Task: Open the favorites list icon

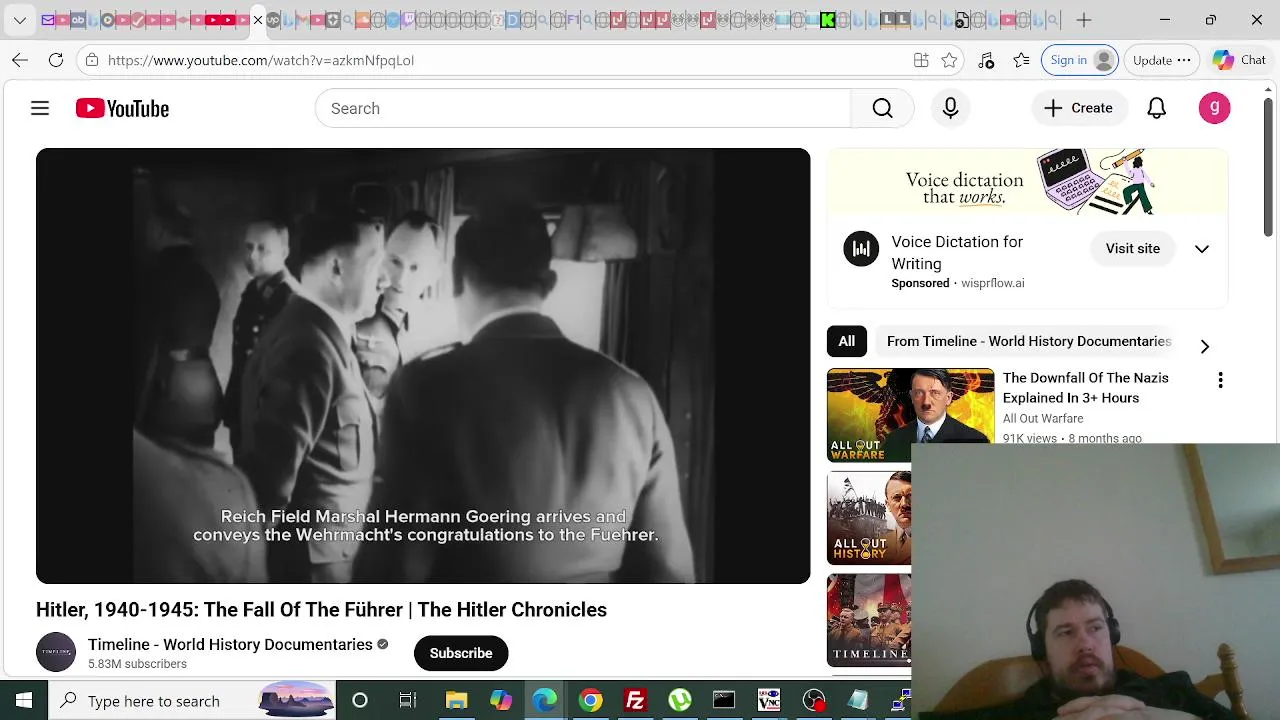Action: 1021,60
